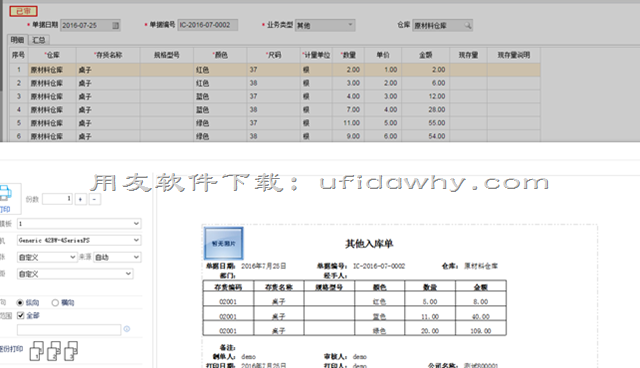This screenshot has height=368, width=640.
Task: Select the first multi-copy collate page icon
Action: (37, 351)
